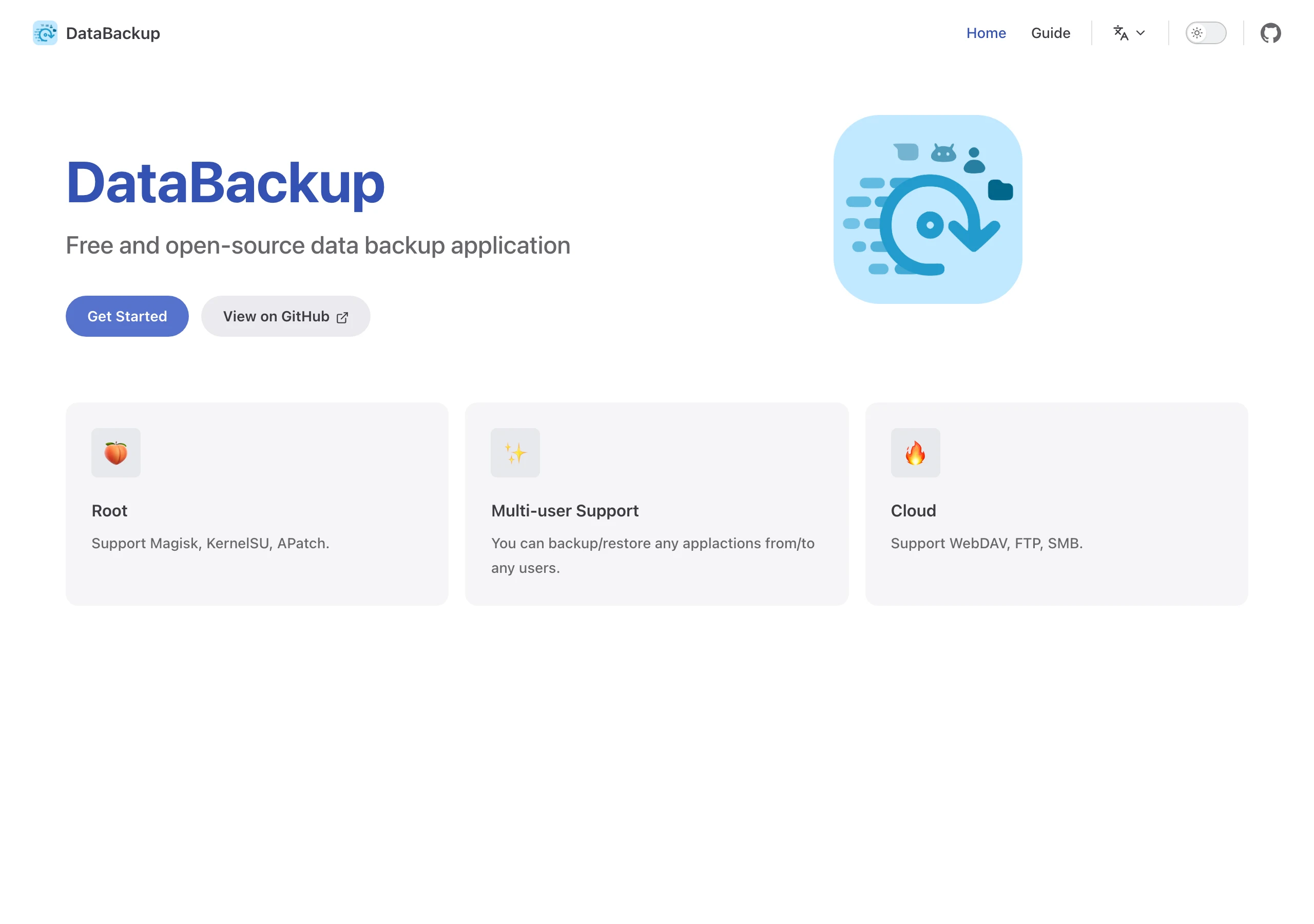Click the peach emoji icon on Root card

115,452
